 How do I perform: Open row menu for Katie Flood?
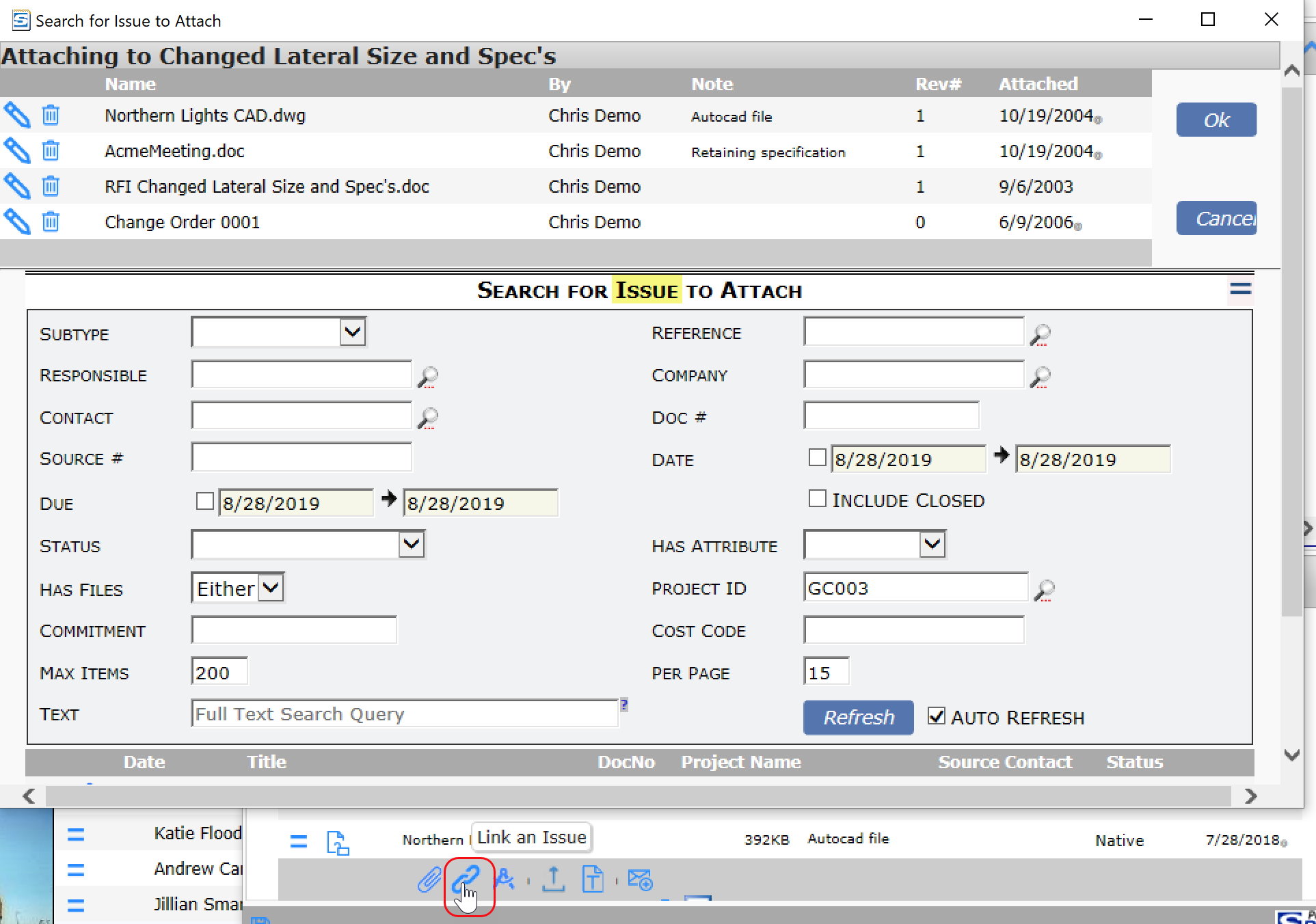click(76, 834)
